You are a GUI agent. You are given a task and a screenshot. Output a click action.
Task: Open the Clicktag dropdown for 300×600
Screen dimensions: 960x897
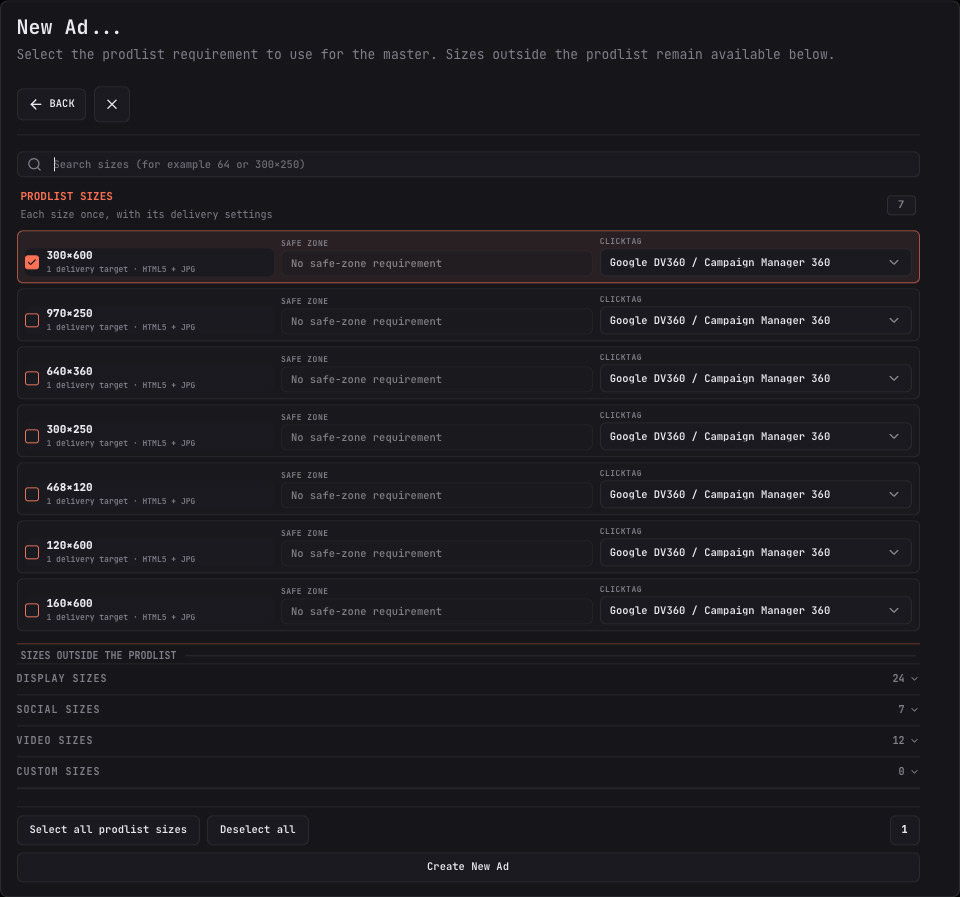pos(755,262)
